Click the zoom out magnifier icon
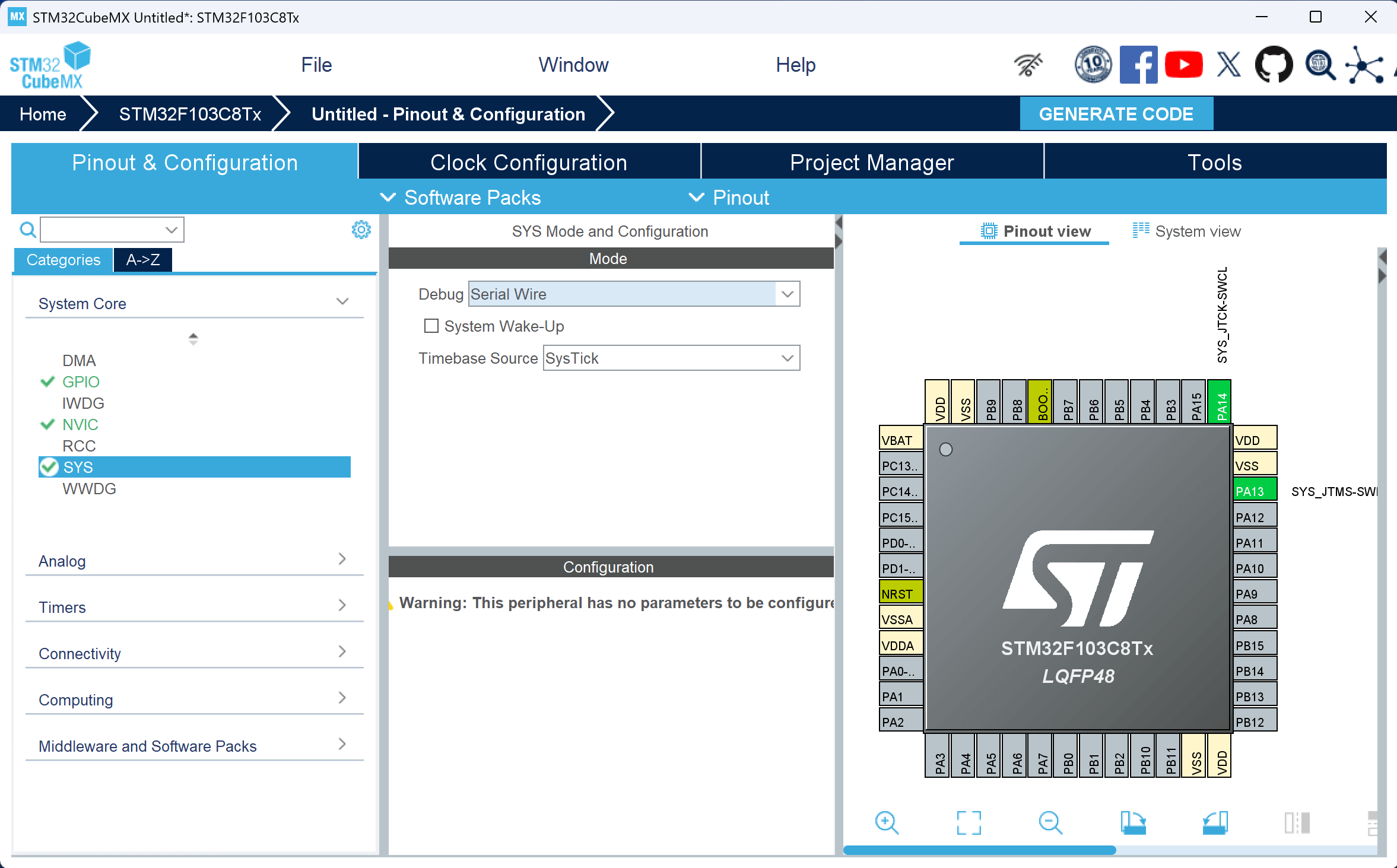This screenshot has height=868, width=1397. click(x=1050, y=822)
